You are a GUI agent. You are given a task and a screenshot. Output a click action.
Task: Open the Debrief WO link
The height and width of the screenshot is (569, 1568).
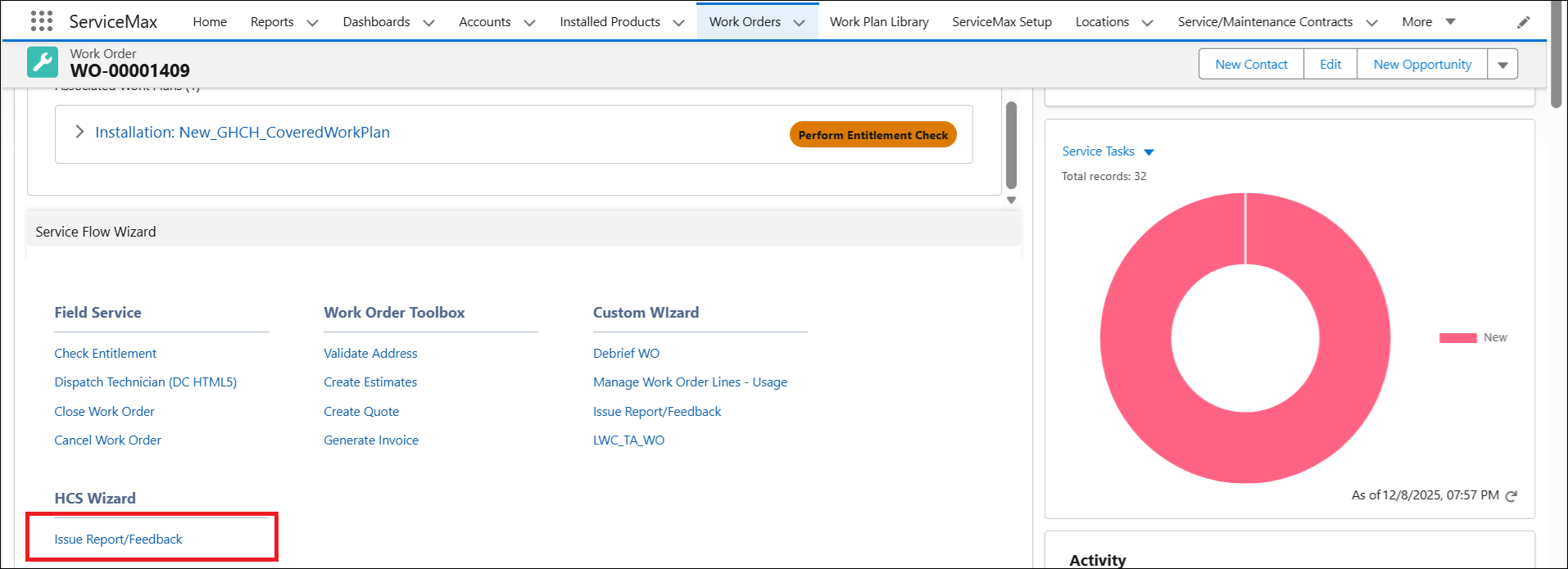626,354
